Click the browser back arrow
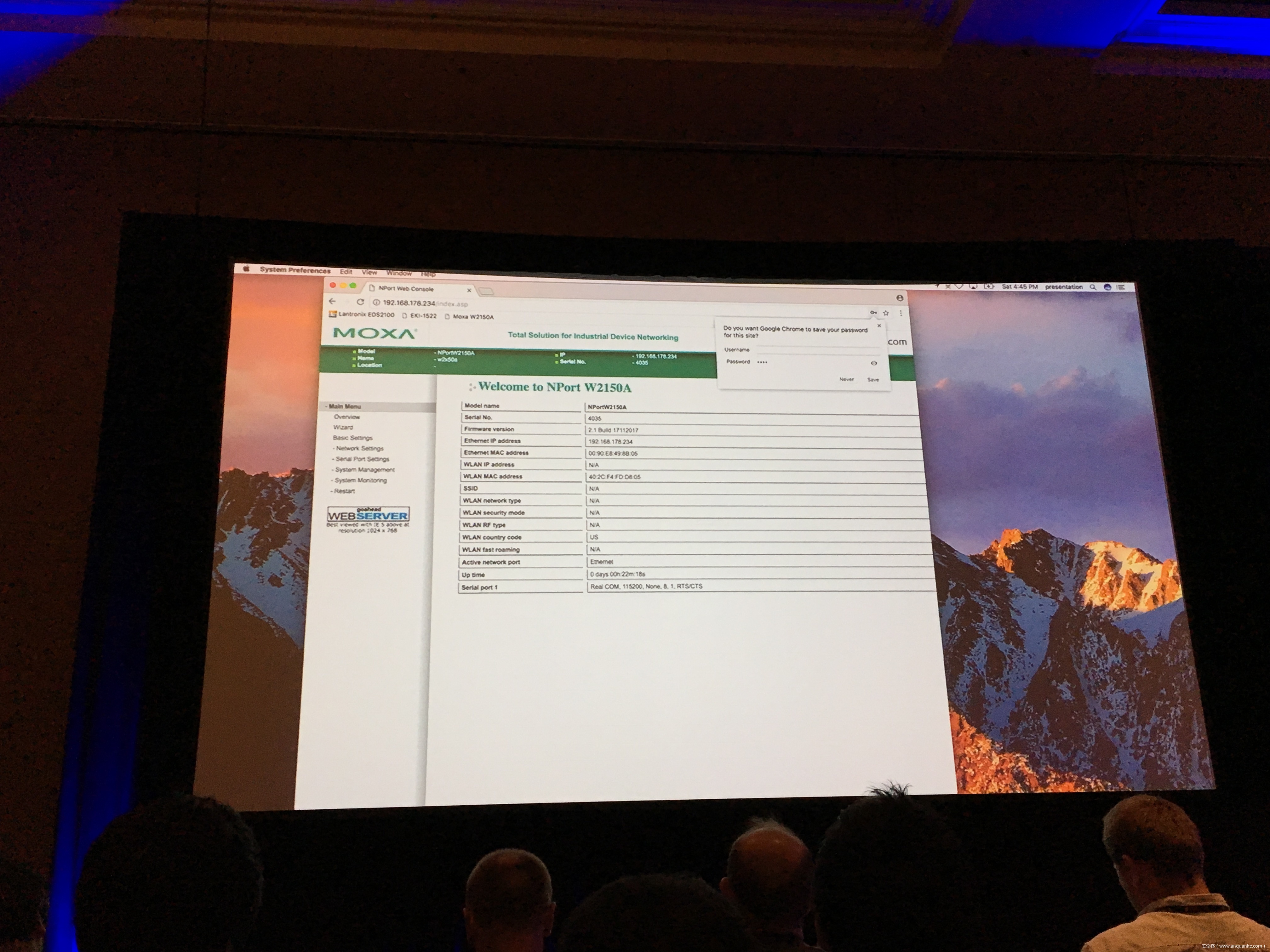 pos(332,301)
